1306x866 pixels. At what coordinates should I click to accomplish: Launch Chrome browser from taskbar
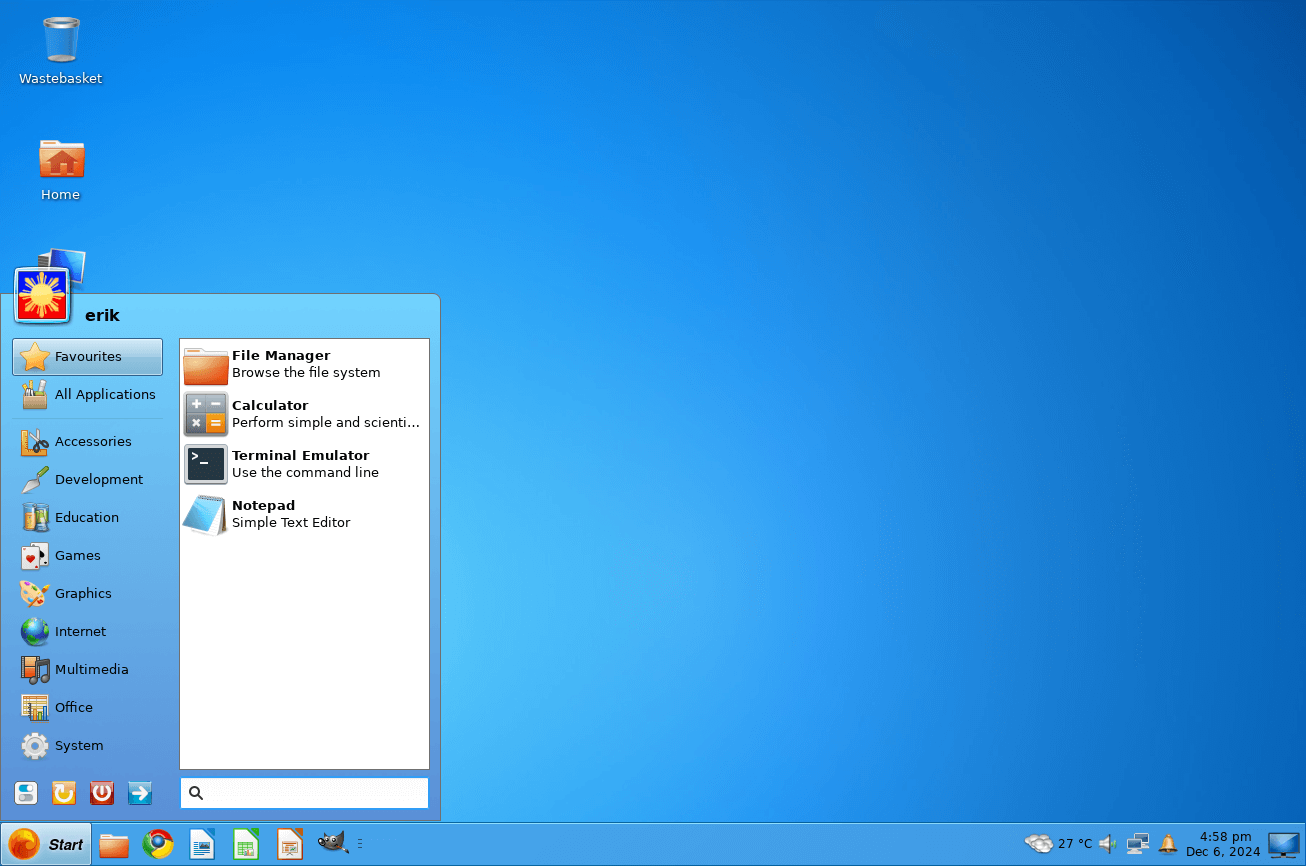click(x=158, y=845)
